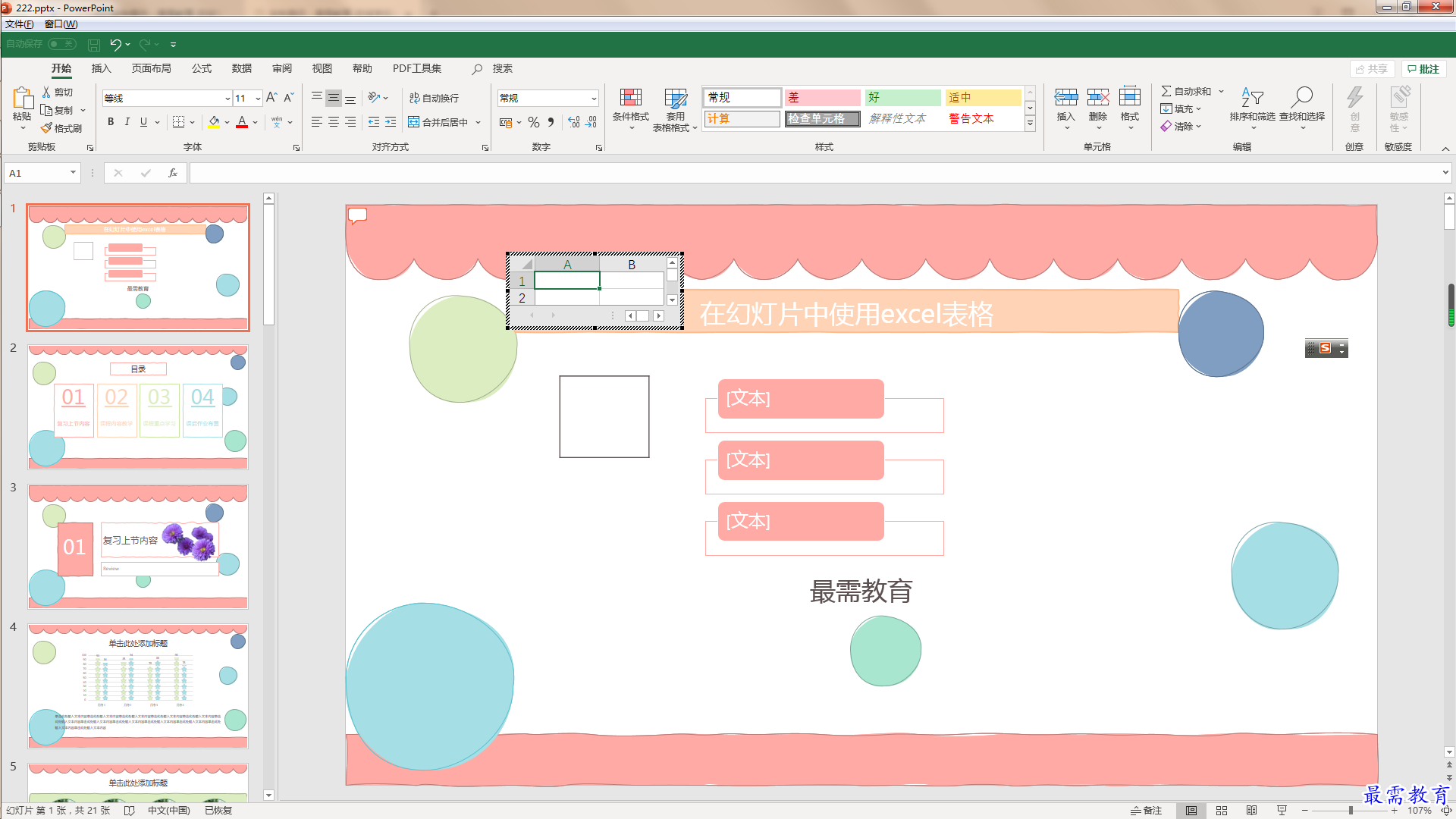The image size is (1456, 819).
Task: Open Find and Select magnifier
Action: (x=1302, y=106)
